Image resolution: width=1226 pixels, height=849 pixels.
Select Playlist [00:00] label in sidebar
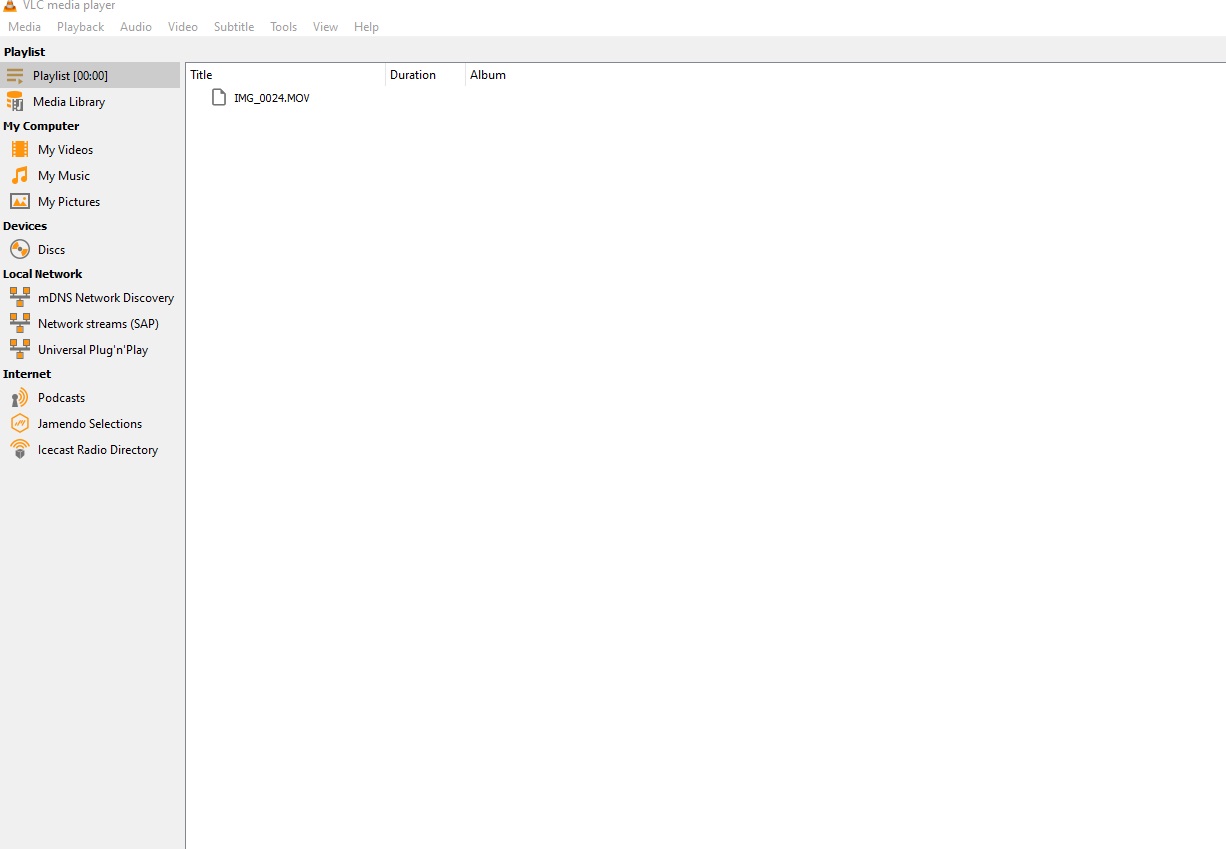70,76
